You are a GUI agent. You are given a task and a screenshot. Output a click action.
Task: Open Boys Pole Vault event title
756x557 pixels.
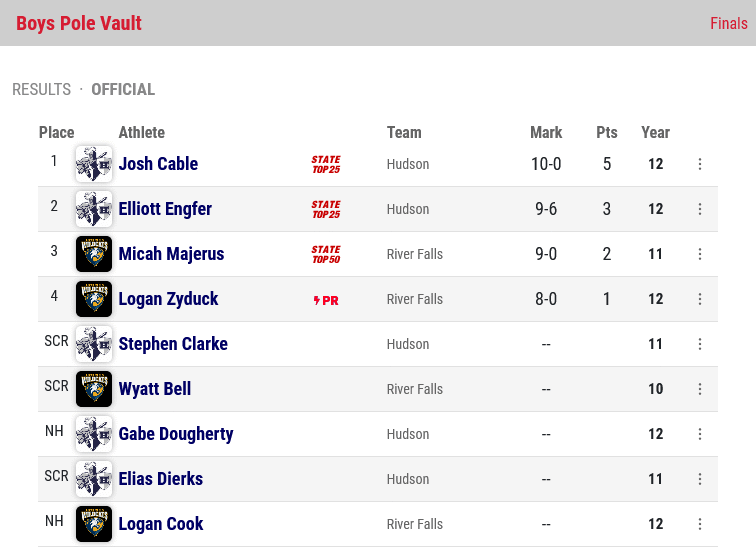click(79, 23)
